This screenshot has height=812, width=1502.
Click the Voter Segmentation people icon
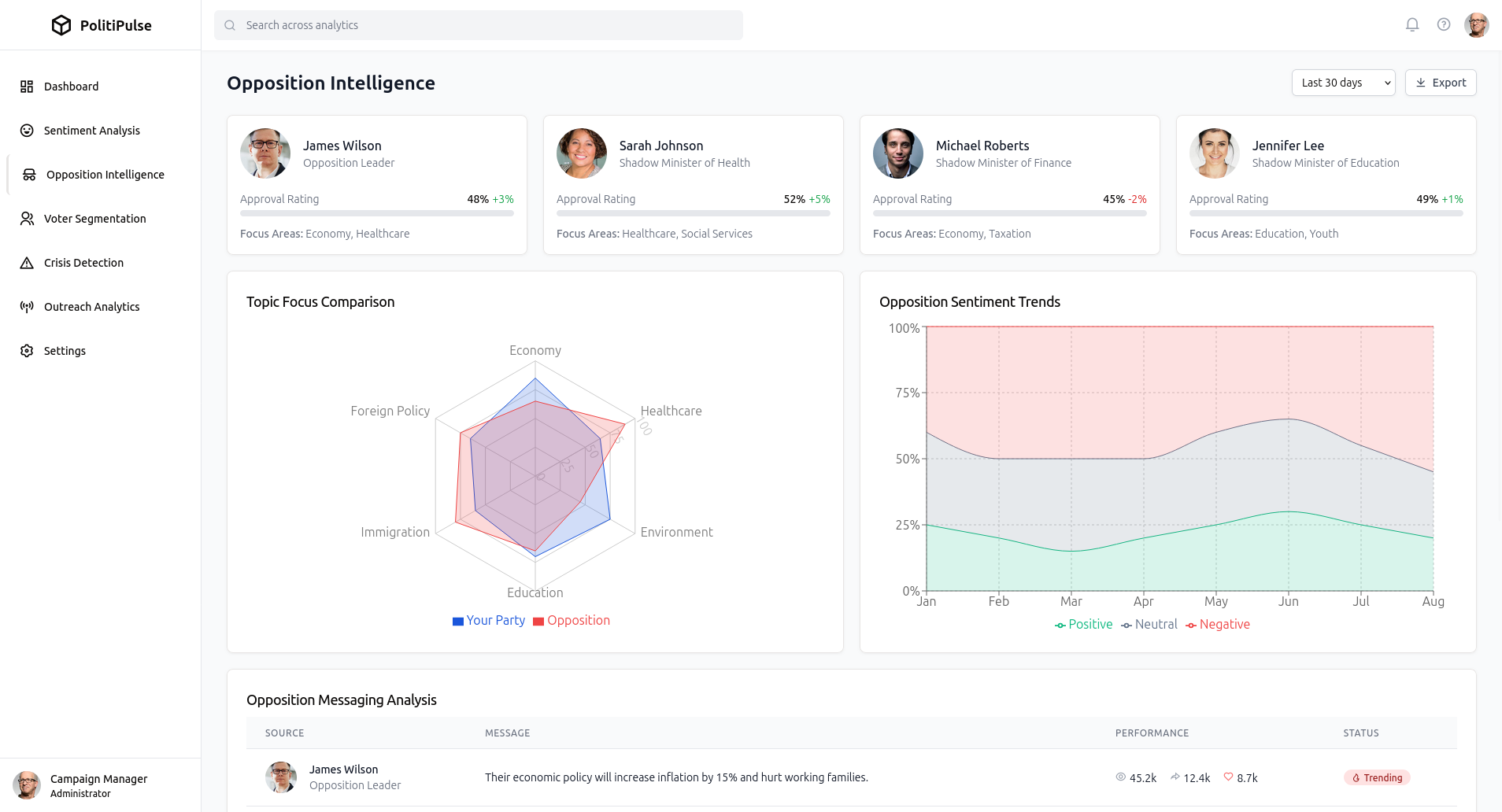(27, 219)
